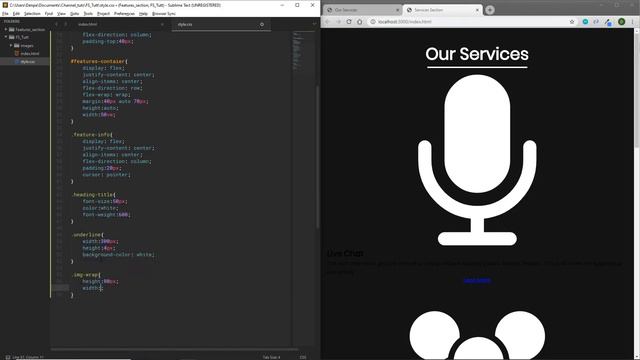Screen dimensions: 640x360
Task: Open the Preferences menu
Action: pyautogui.click(x=124, y=13)
